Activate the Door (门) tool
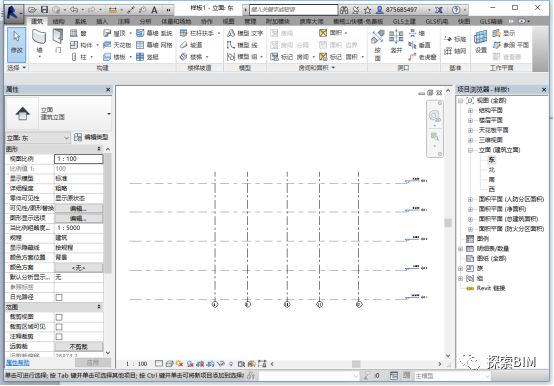Image resolution: width=554 pixels, height=386 pixels. coord(58,42)
